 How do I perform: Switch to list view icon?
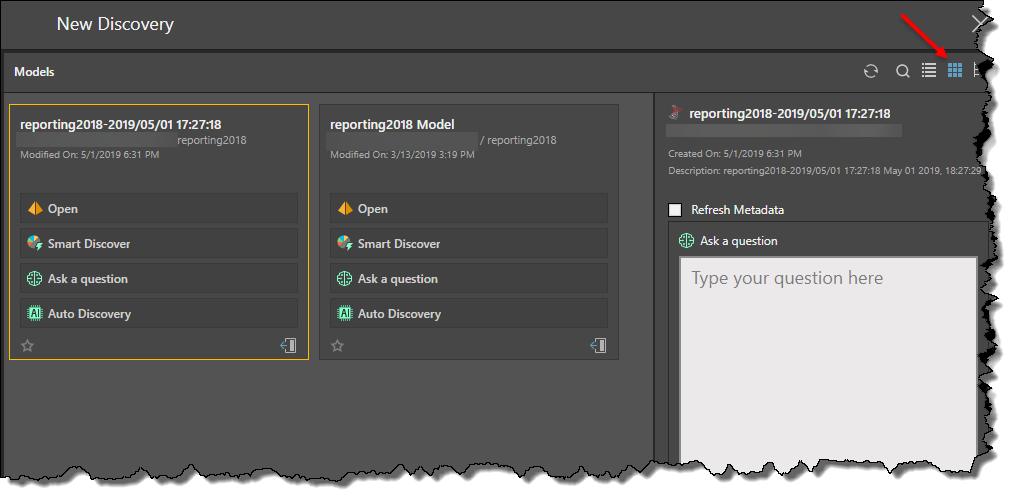tap(929, 70)
